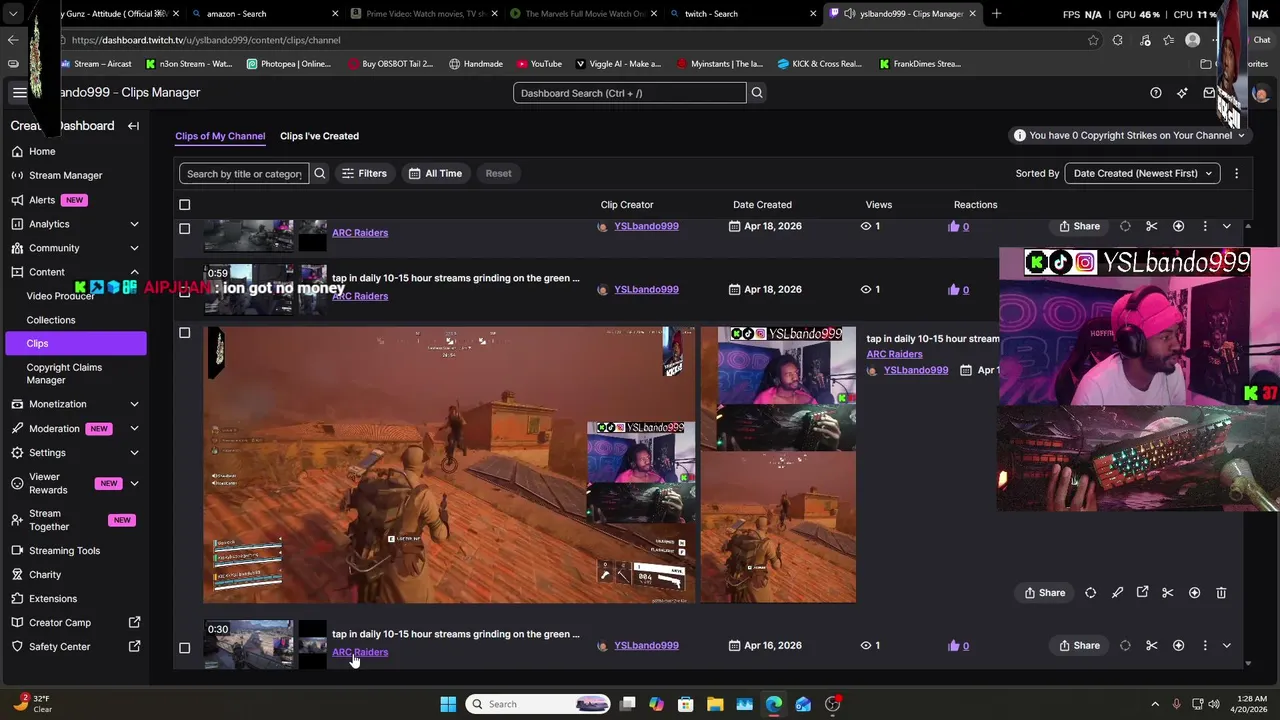This screenshot has height=720, width=1280.
Task: Expand the Community sidebar section
Action: click(x=134, y=248)
